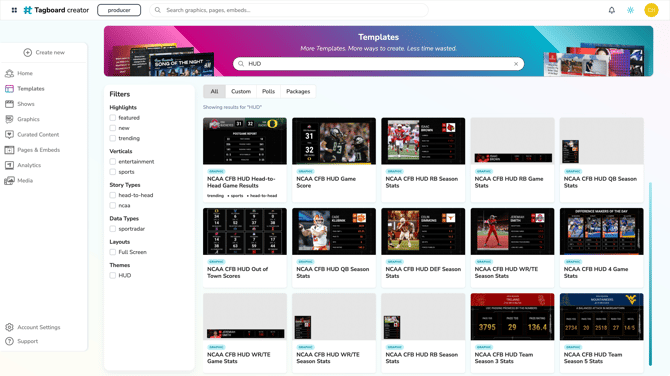Check the ncaa story type
This screenshot has height=376, width=670.
coord(113,205)
